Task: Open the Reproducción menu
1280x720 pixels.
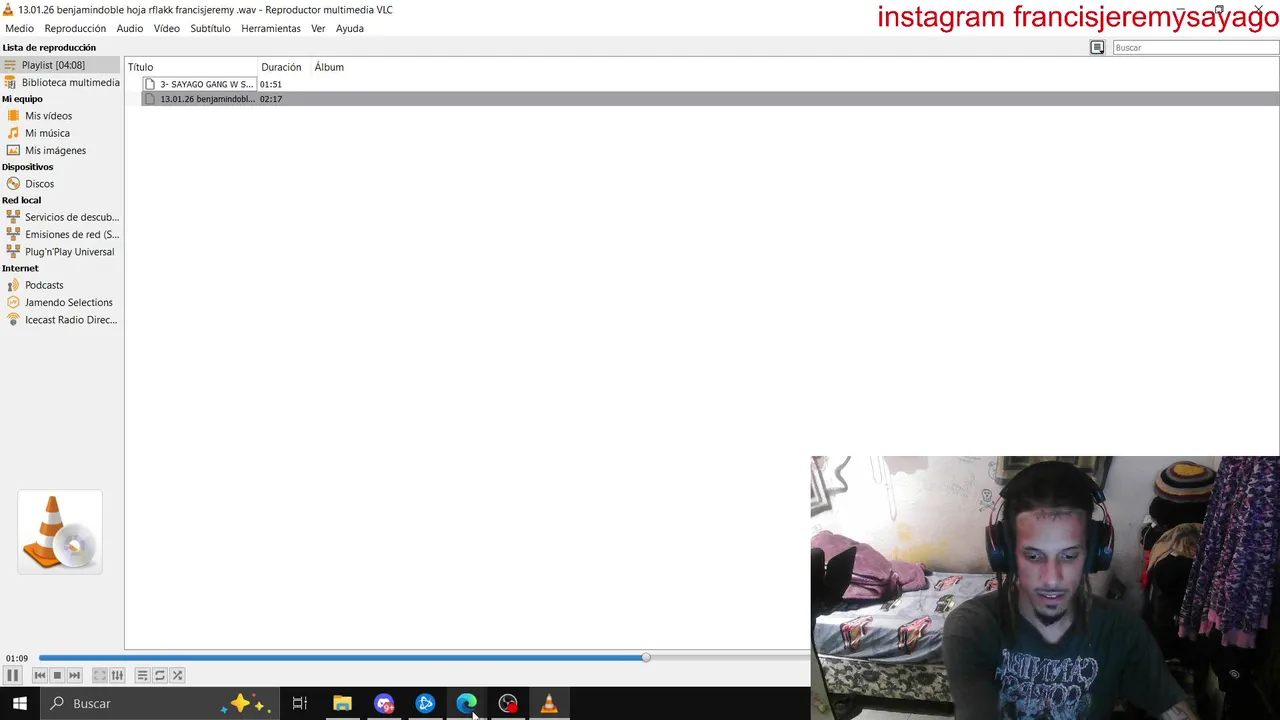Action: [x=75, y=28]
